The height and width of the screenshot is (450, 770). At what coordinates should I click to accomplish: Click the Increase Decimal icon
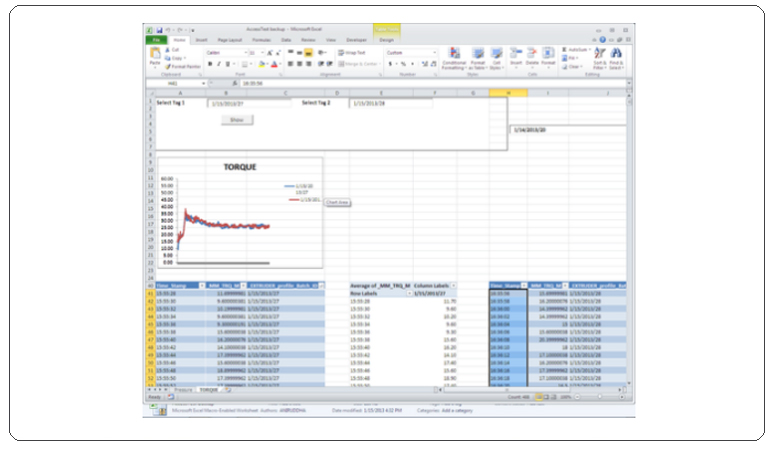pos(425,64)
